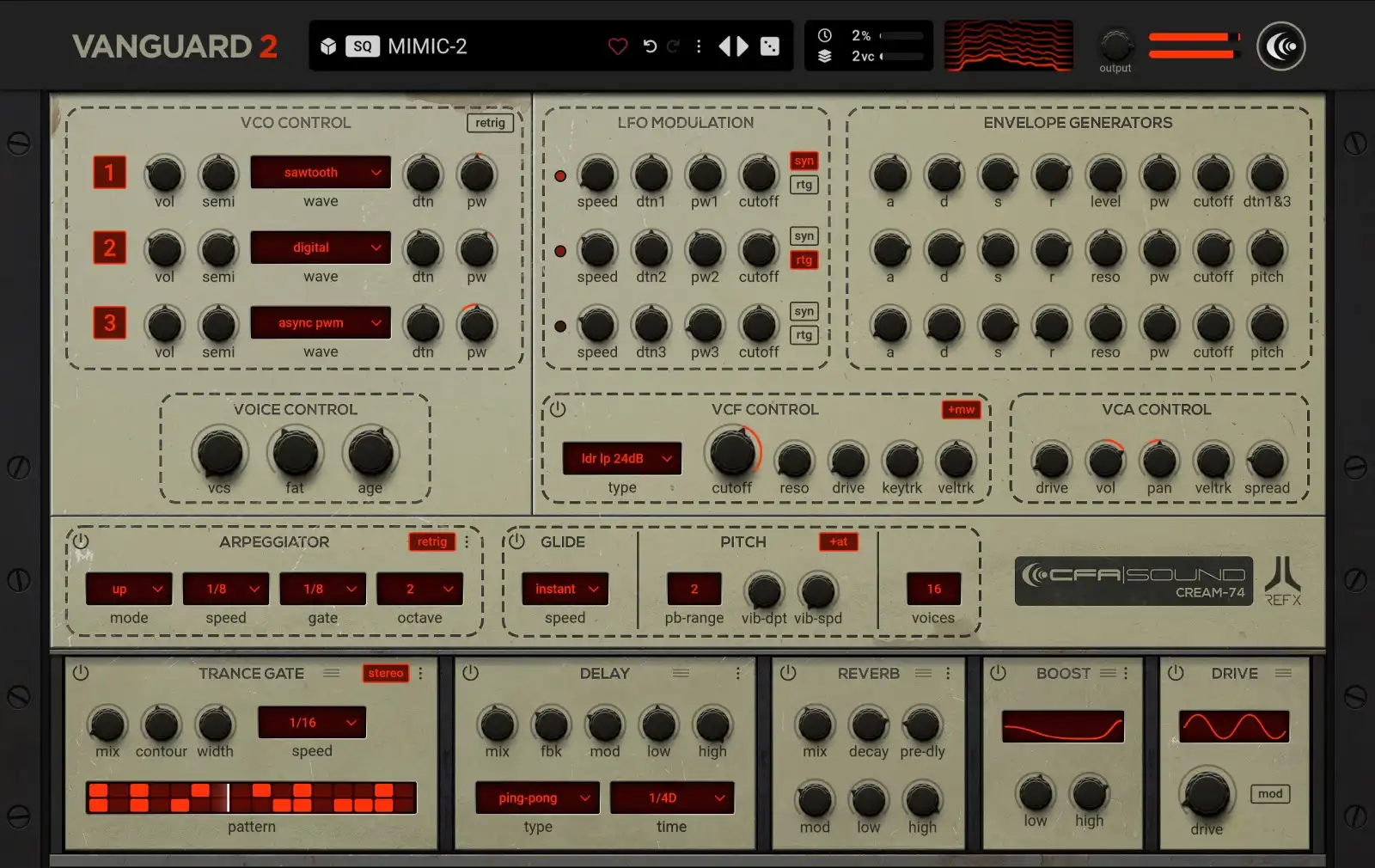Screen dimensions: 1375x868
Task: Toggle the Trance Gate power icon
Action: (x=81, y=673)
